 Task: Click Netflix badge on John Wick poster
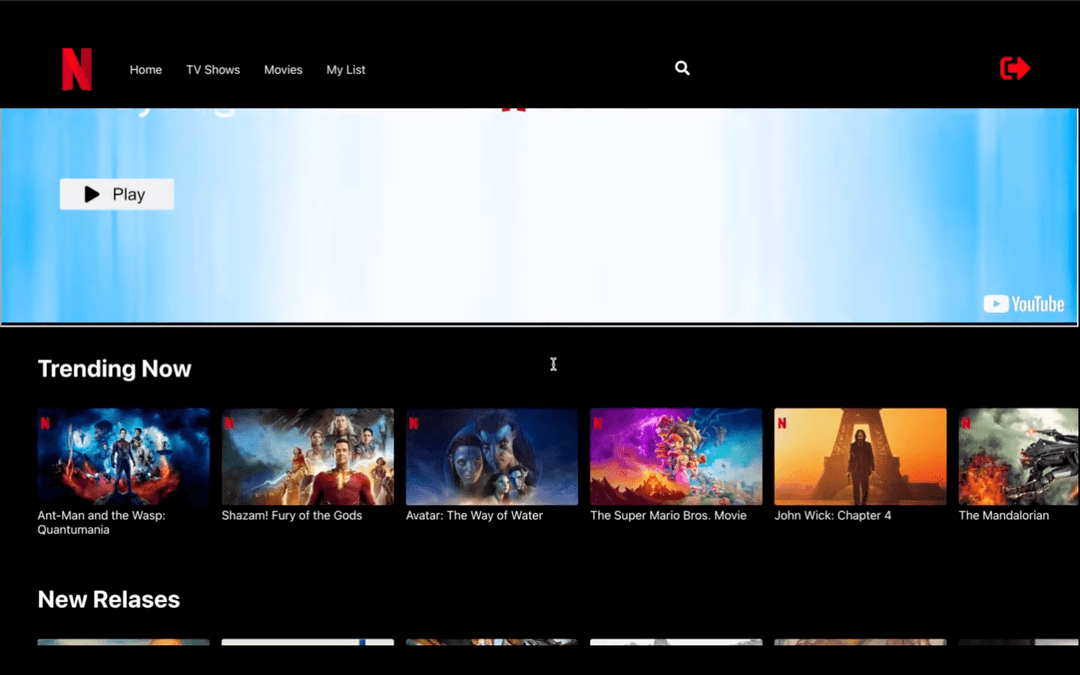[782, 423]
